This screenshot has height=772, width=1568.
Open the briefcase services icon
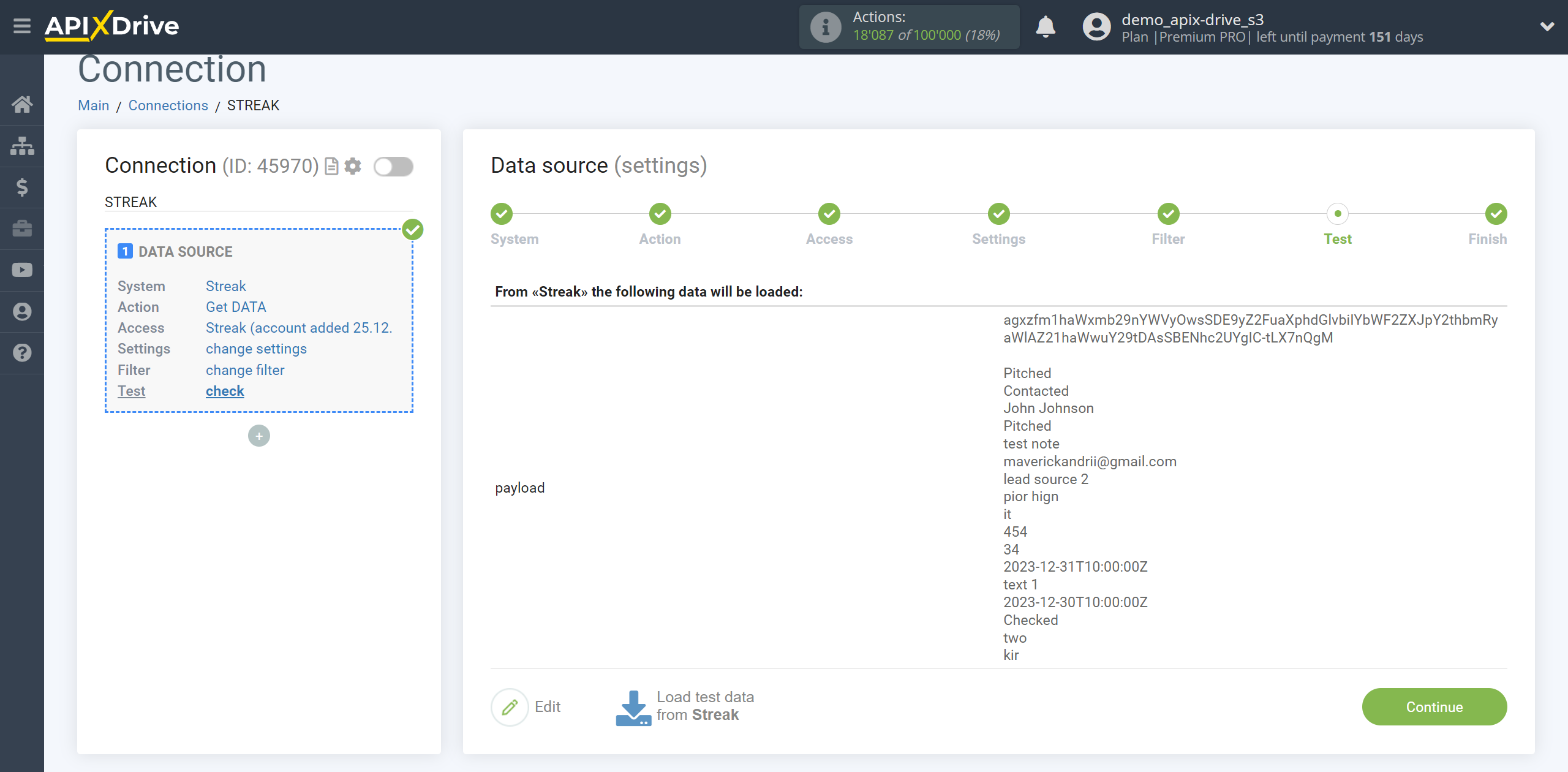[22, 229]
